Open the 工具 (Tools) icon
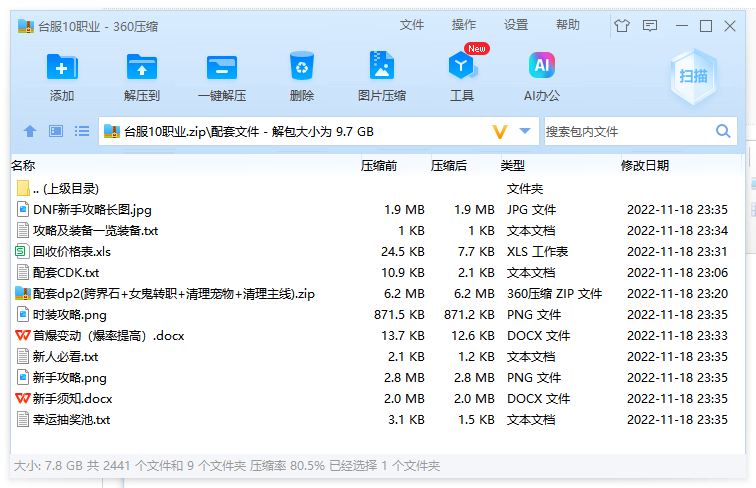 coord(462,66)
